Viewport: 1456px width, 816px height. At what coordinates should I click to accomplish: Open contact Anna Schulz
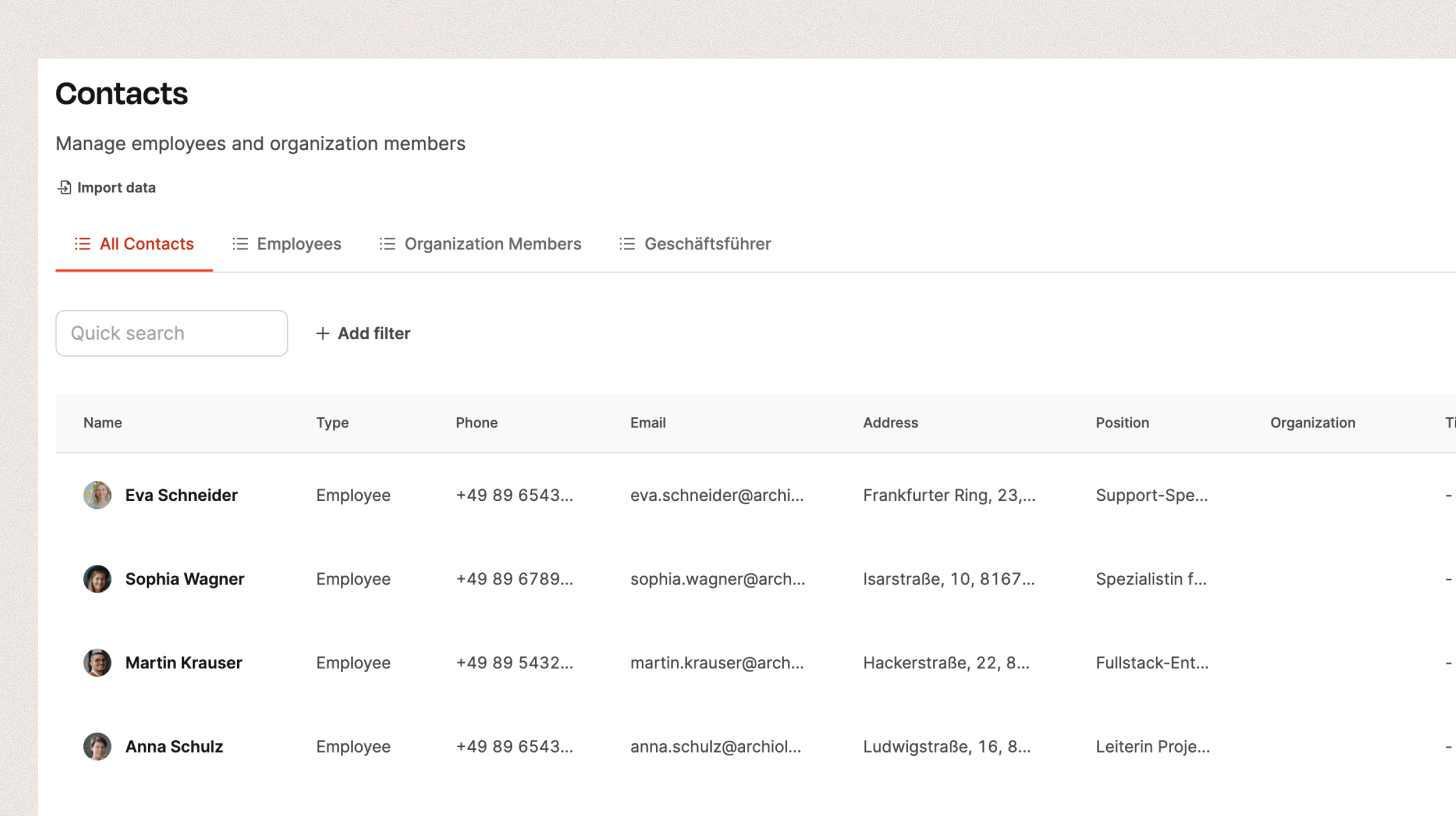[x=174, y=747]
